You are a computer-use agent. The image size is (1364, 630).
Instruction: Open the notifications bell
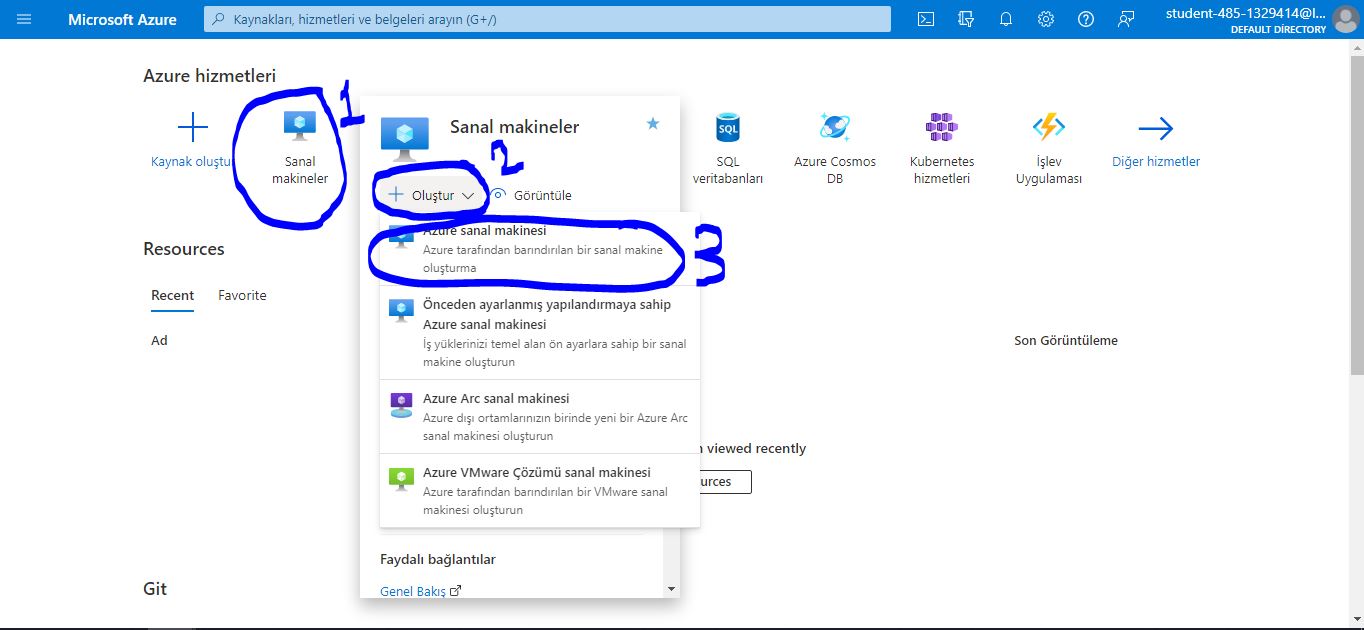coord(1006,19)
